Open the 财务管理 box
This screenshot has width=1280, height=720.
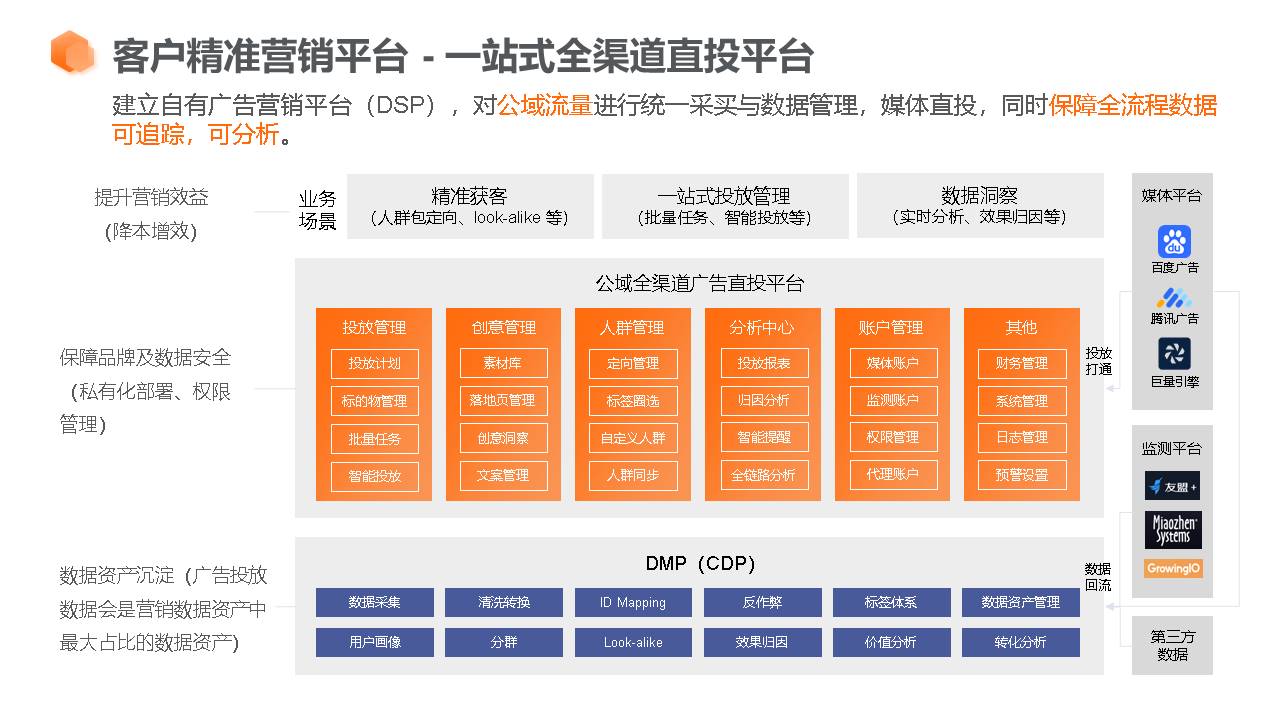pos(1022,363)
